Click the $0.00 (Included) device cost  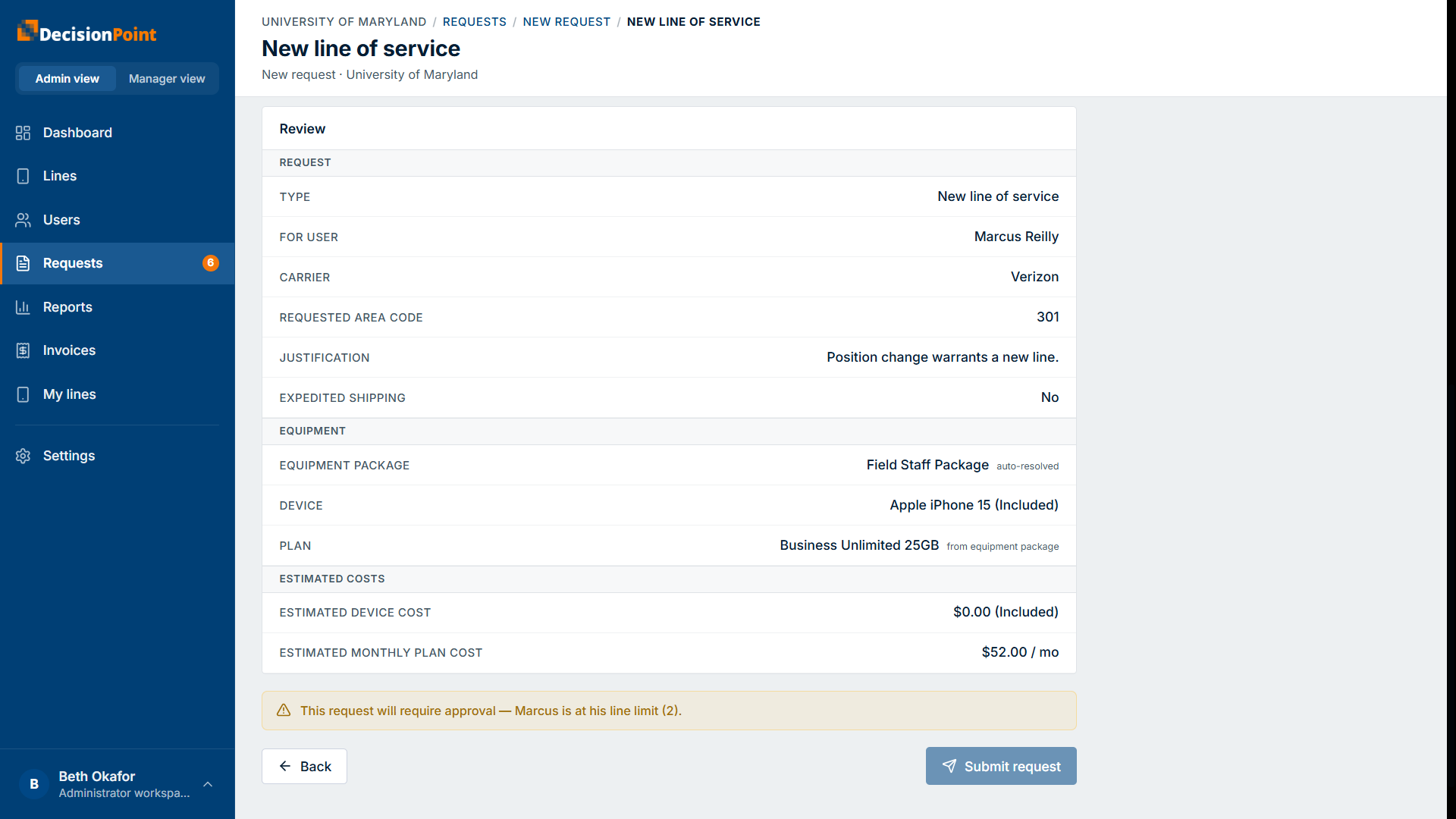tap(1006, 612)
